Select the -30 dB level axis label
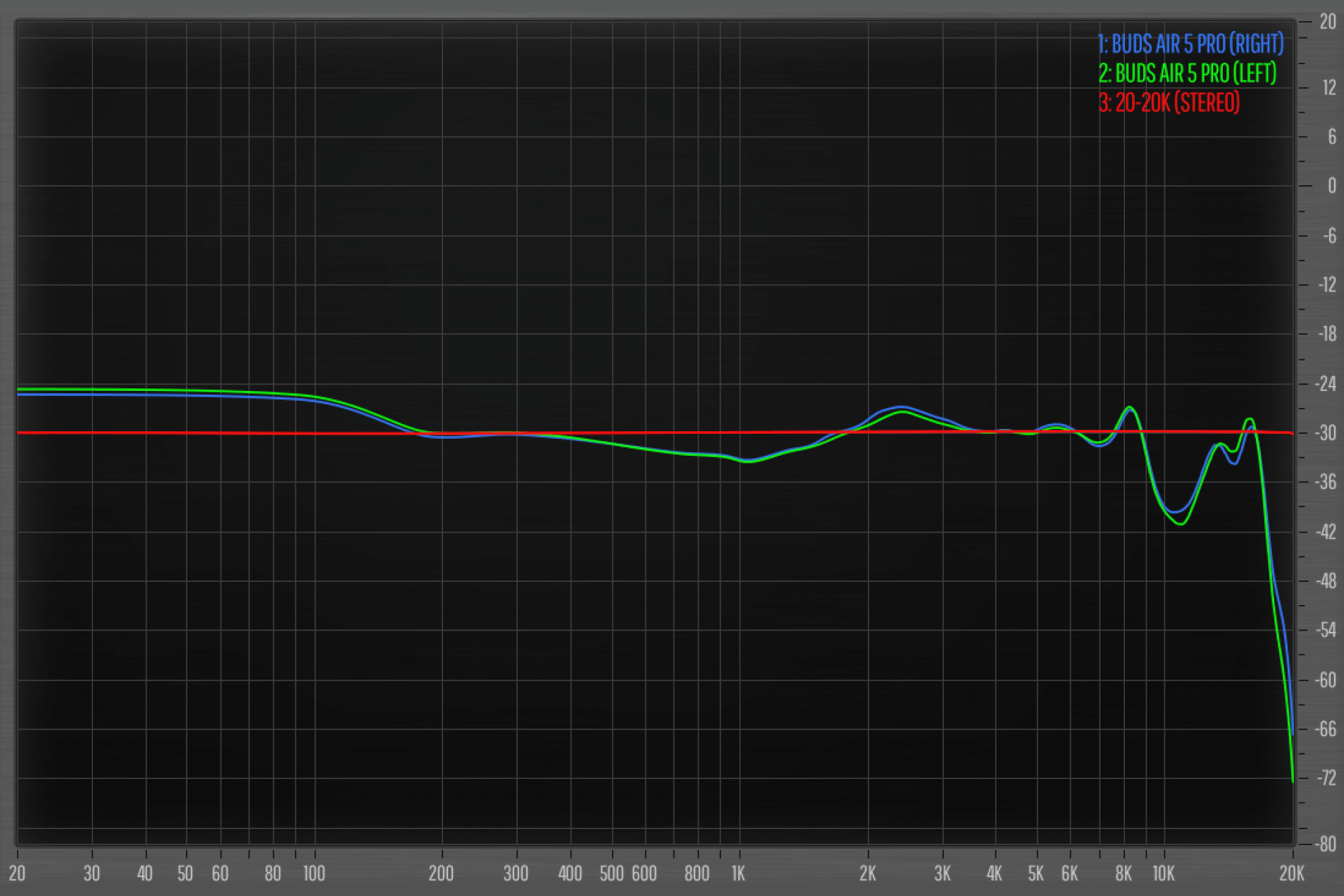 click(1326, 433)
